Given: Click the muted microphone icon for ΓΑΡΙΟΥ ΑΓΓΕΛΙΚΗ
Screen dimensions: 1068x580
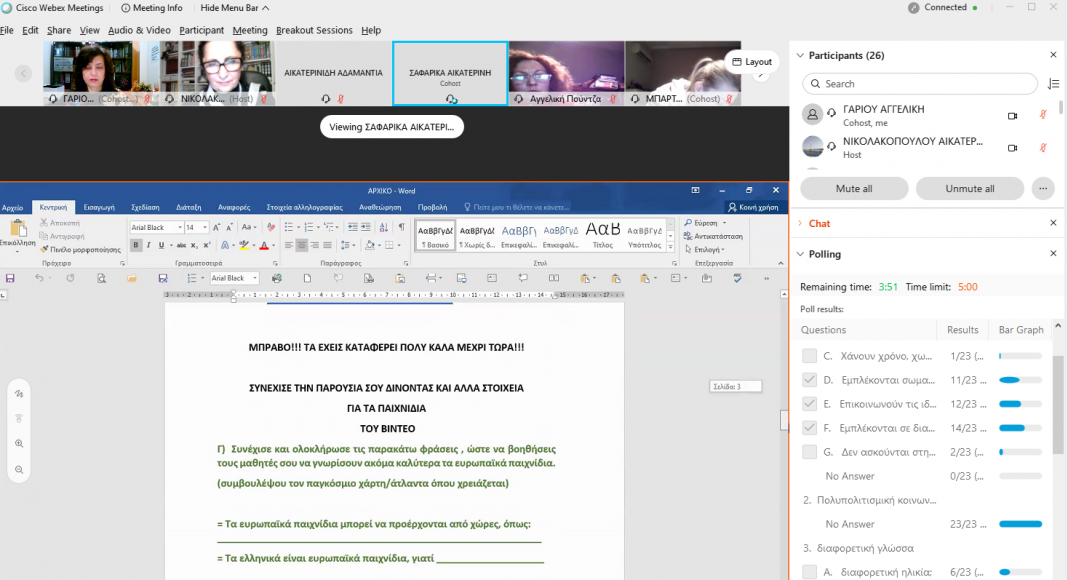Looking at the screenshot, I should click(1043, 115).
